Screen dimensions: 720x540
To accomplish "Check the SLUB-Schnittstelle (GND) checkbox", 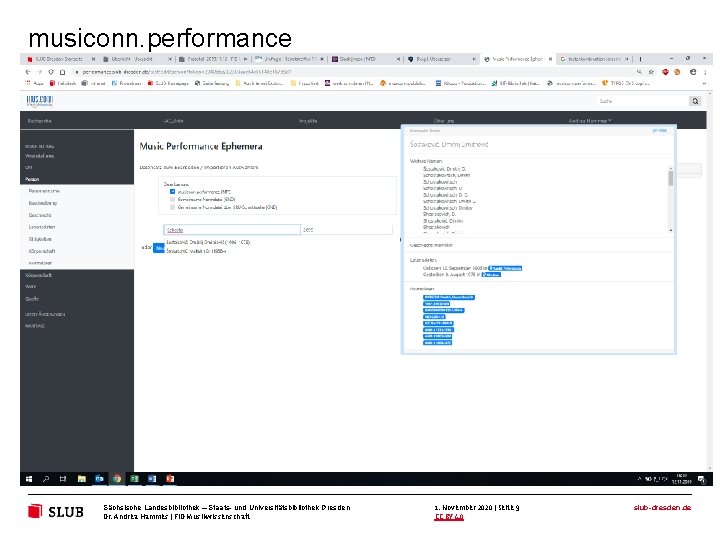I will [x=173, y=208].
